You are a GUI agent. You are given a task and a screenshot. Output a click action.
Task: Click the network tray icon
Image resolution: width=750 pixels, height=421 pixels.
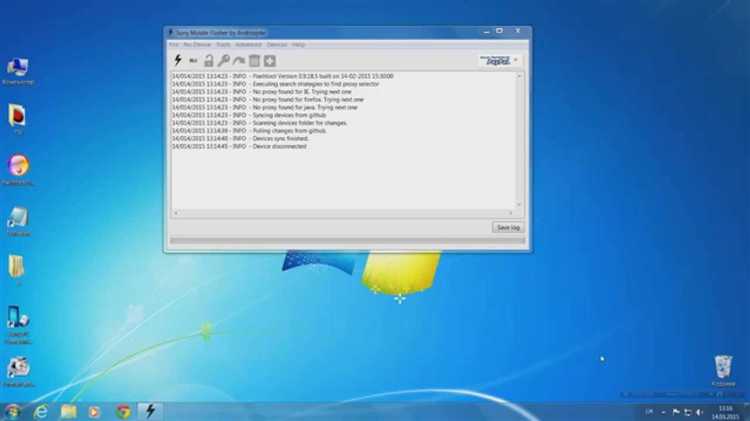[687, 412]
